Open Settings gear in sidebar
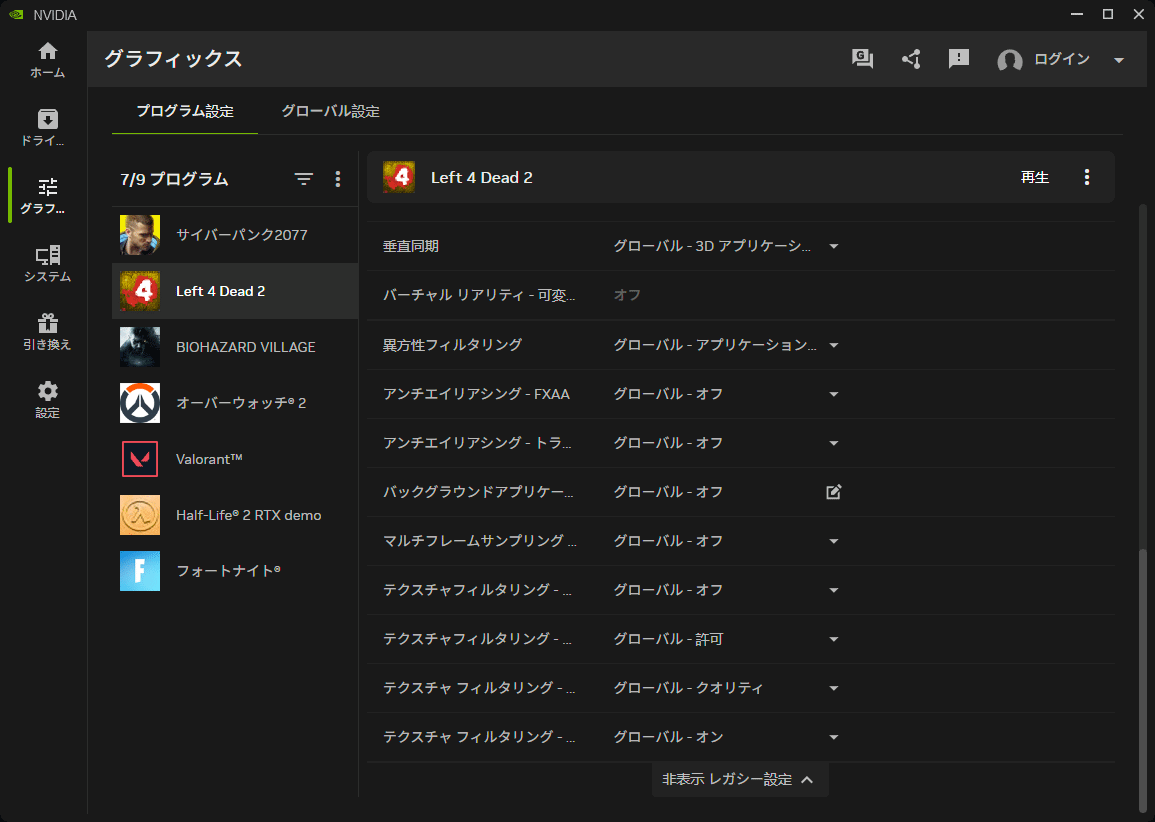This screenshot has width=1155, height=822. point(47,399)
